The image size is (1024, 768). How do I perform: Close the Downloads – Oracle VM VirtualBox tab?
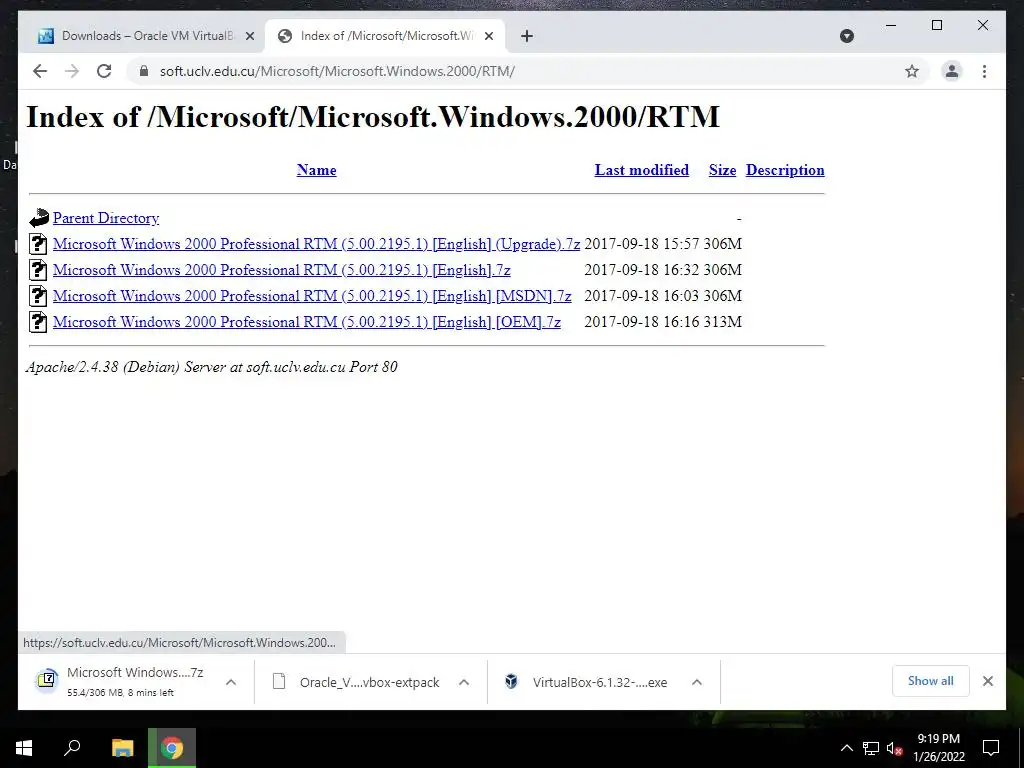point(249,36)
